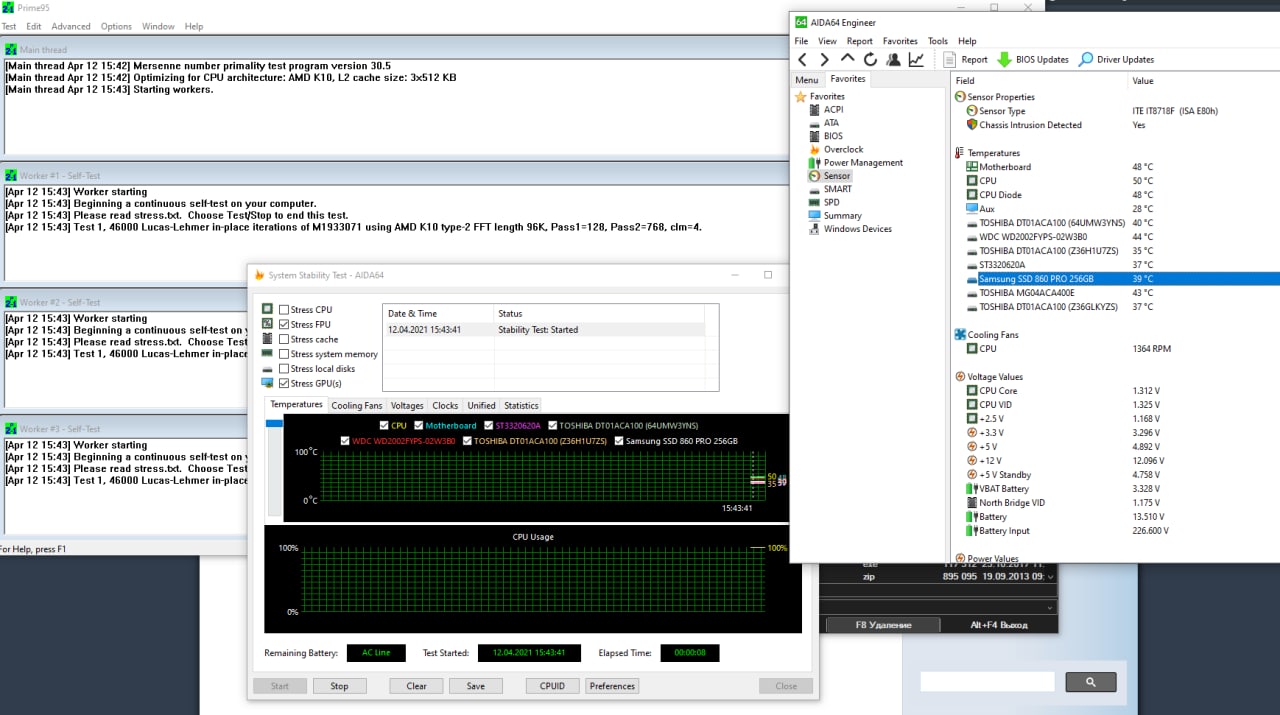Open ACPI in the favorites tree
Image resolution: width=1280 pixels, height=715 pixels.
pos(833,110)
